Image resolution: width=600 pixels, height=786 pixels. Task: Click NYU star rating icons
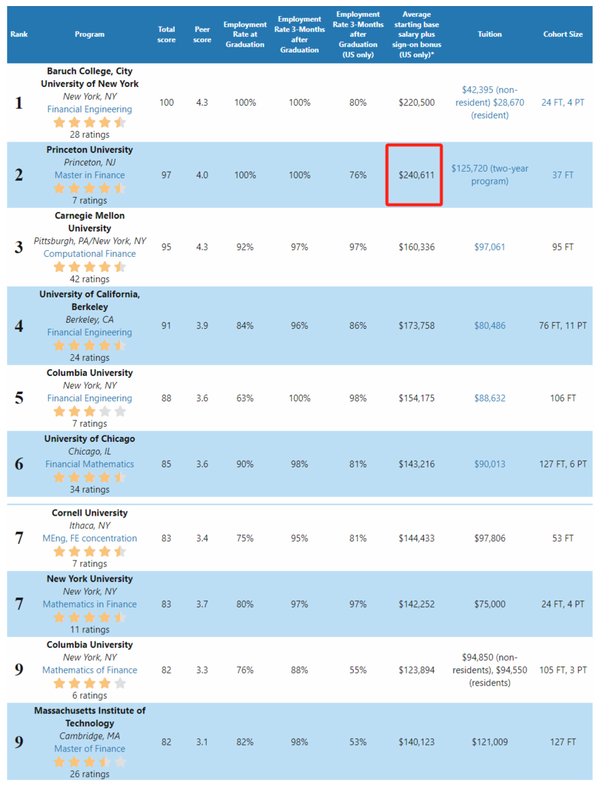click(x=90, y=618)
